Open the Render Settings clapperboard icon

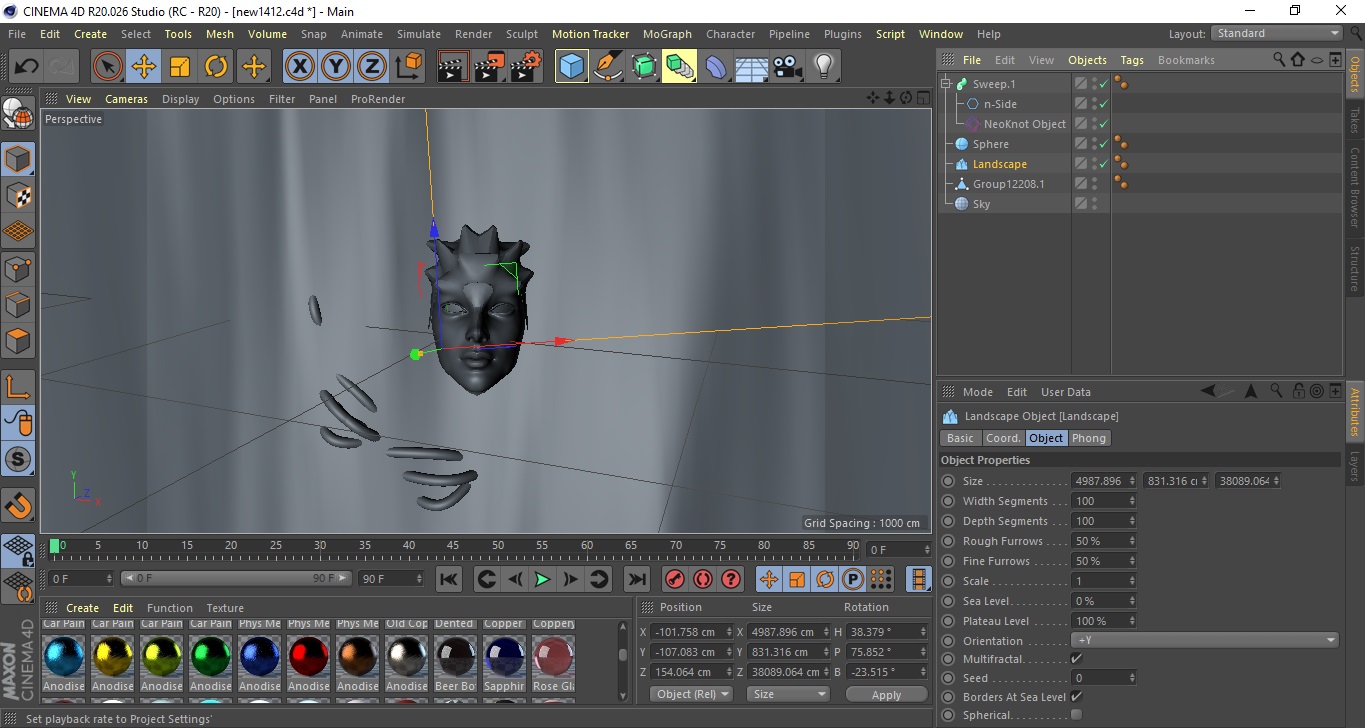tap(526, 67)
